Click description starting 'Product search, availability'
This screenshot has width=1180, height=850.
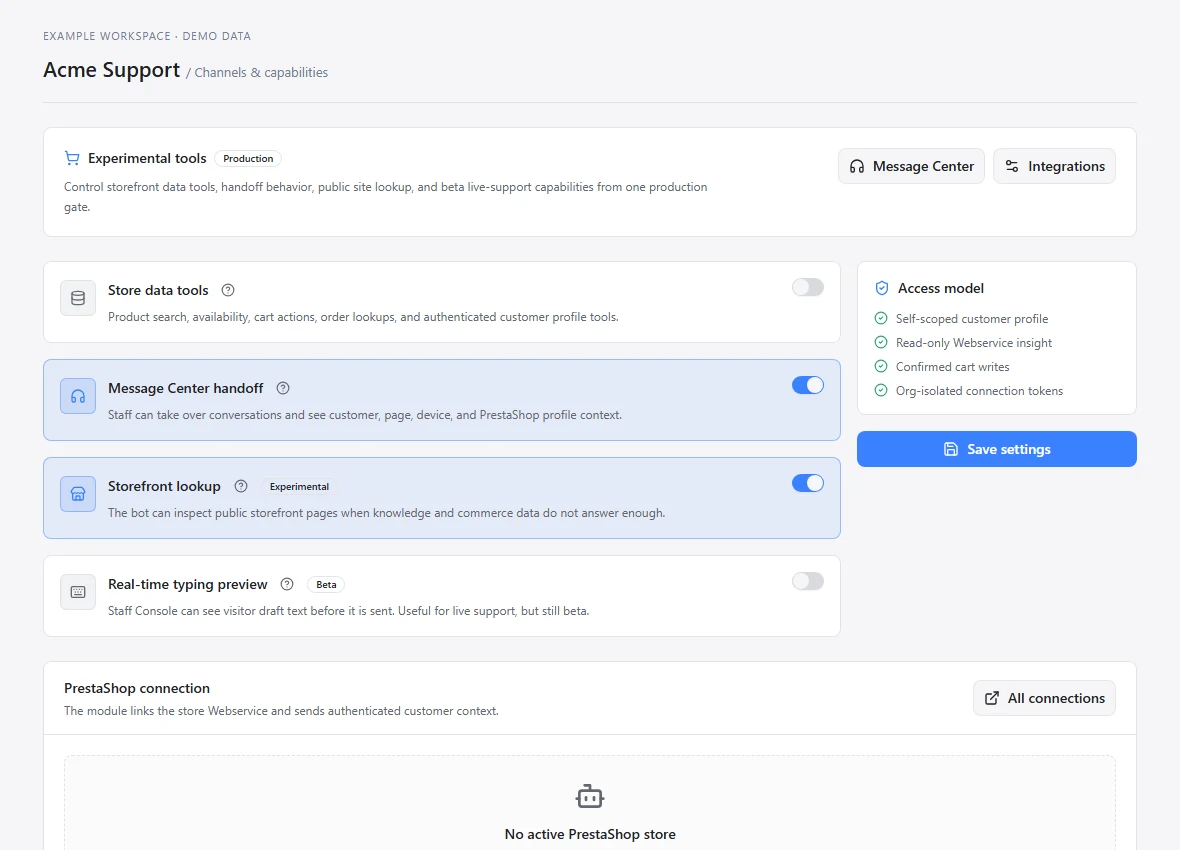coord(363,317)
